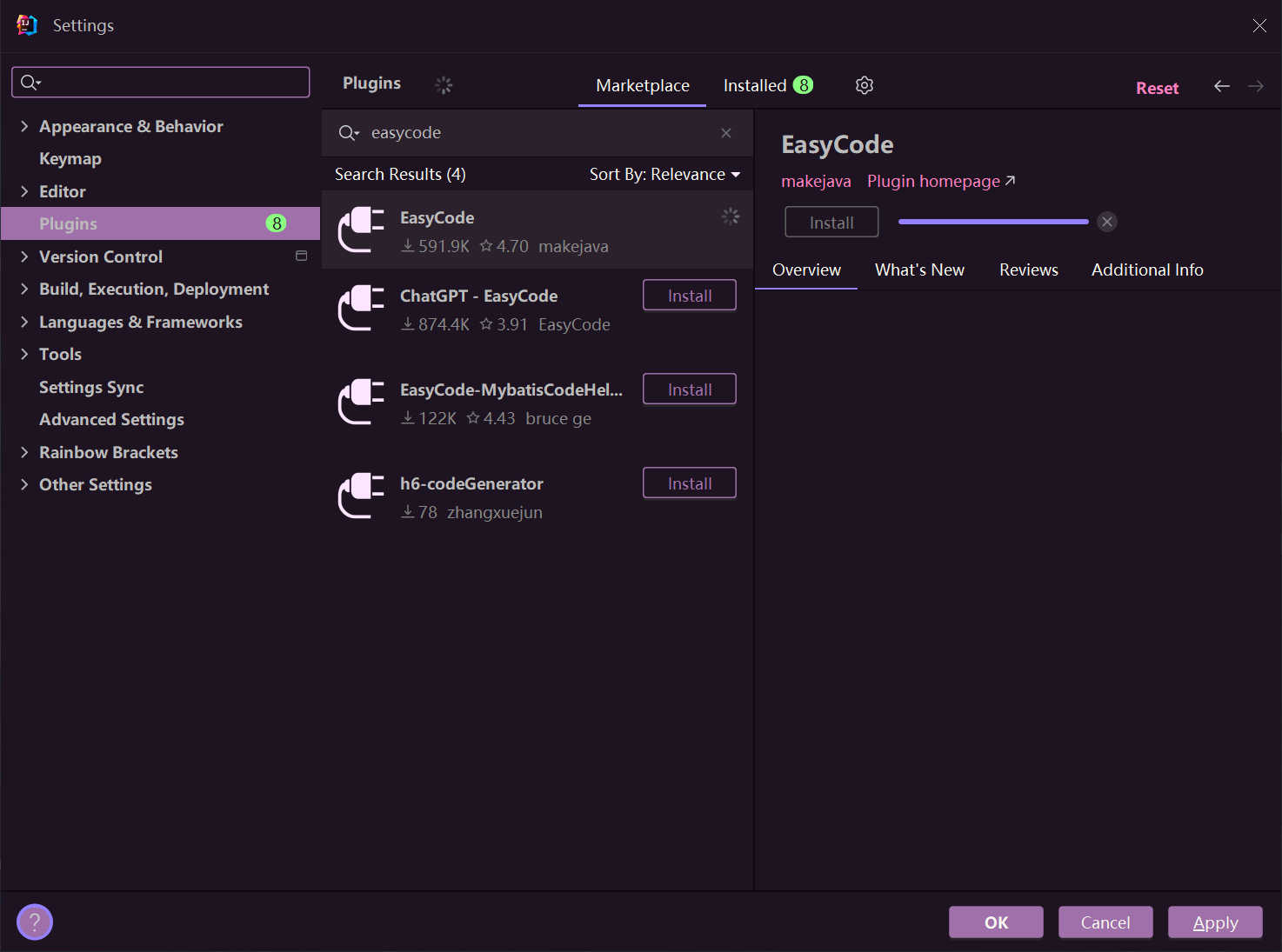Expand the Version Control node
The image size is (1282, 952).
[x=24, y=256]
